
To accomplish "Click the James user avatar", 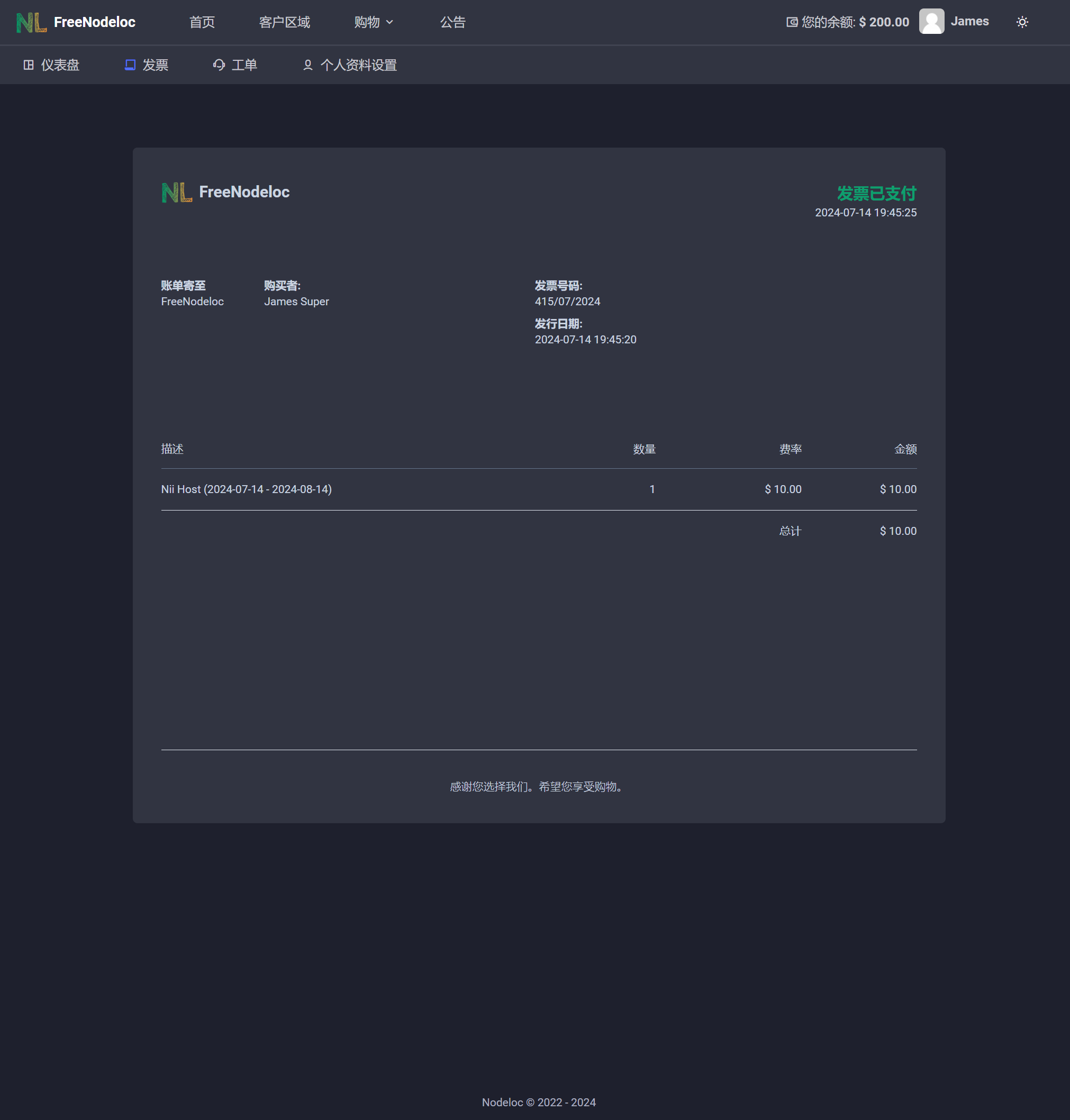I will point(931,22).
